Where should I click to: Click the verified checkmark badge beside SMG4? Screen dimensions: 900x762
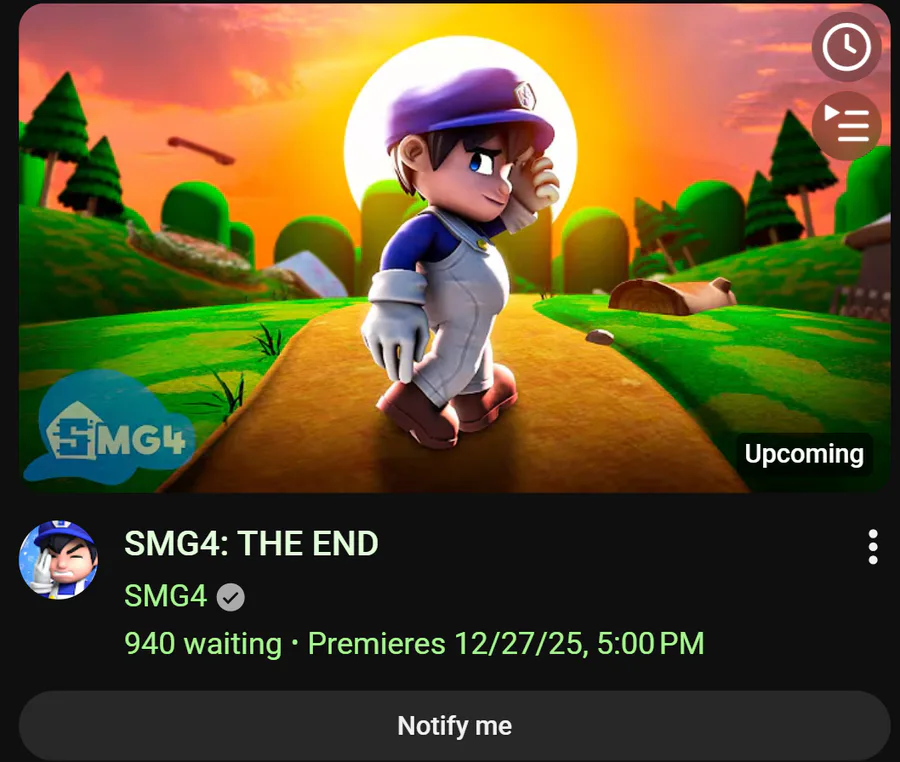tap(231, 597)
